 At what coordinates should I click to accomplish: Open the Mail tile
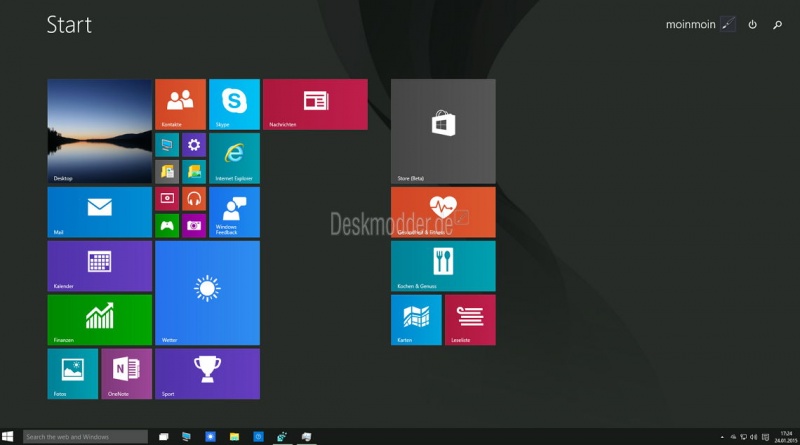(x=99, y=211)
